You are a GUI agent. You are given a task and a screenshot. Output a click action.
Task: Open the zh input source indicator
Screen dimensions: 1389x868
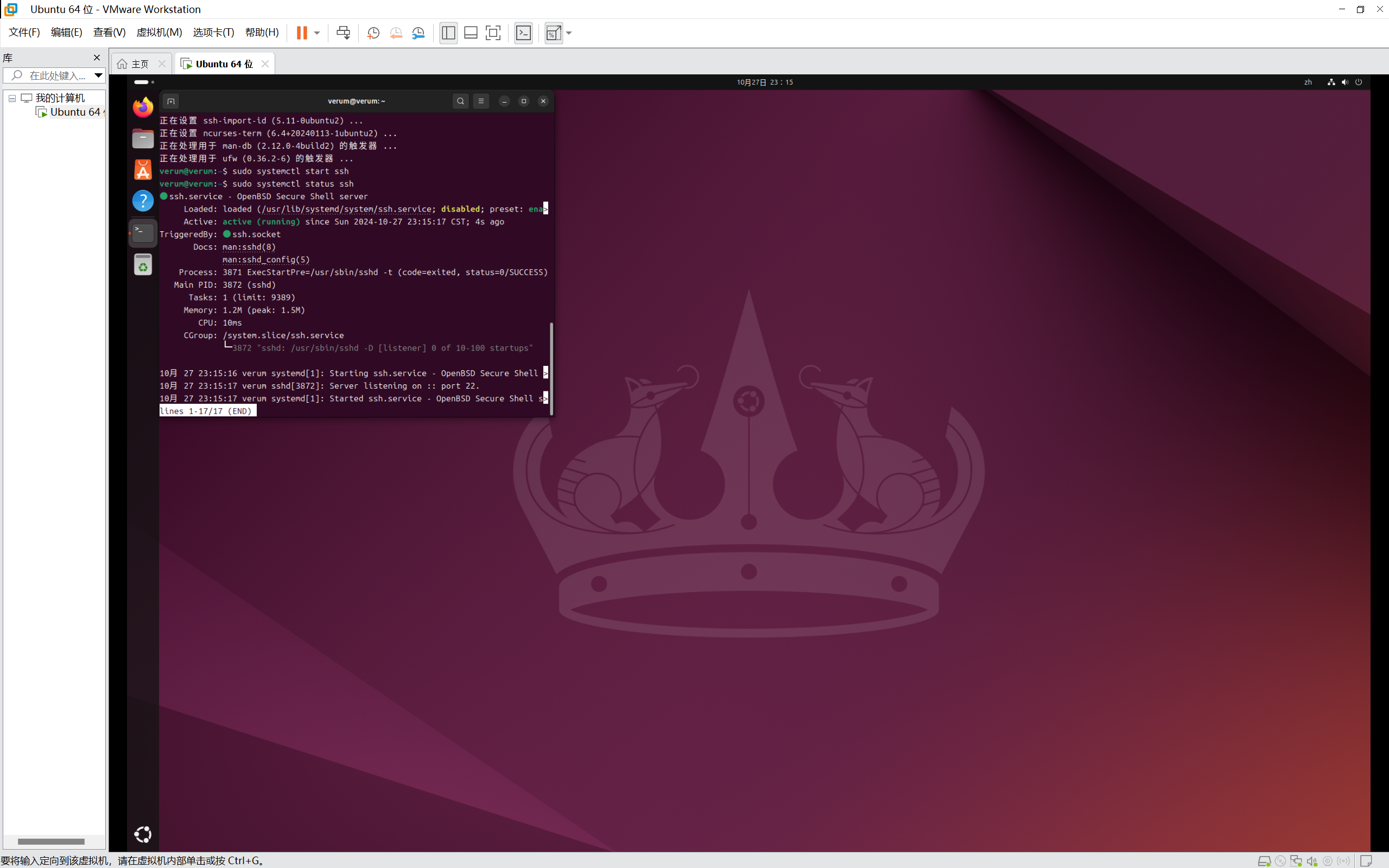pos(1308,82)
